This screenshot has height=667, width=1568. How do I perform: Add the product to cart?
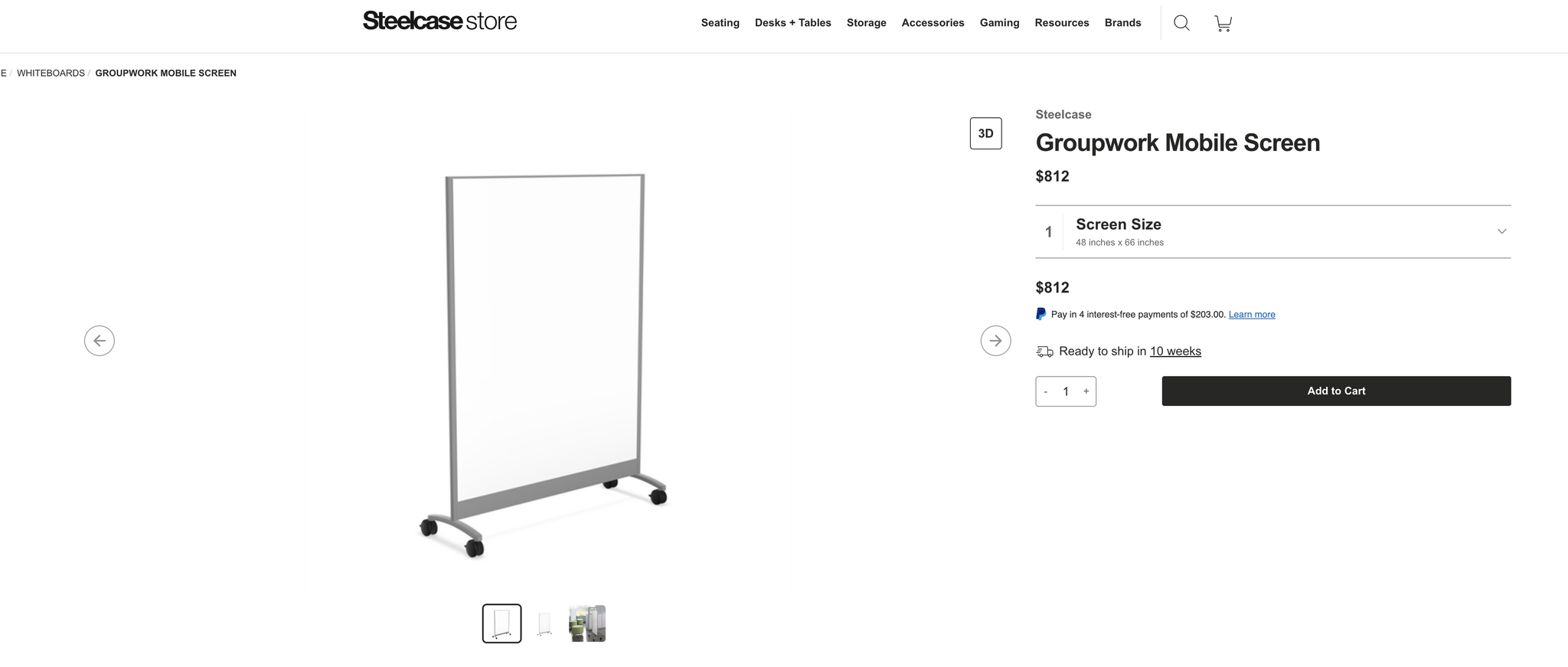(x=1336, y=391)
